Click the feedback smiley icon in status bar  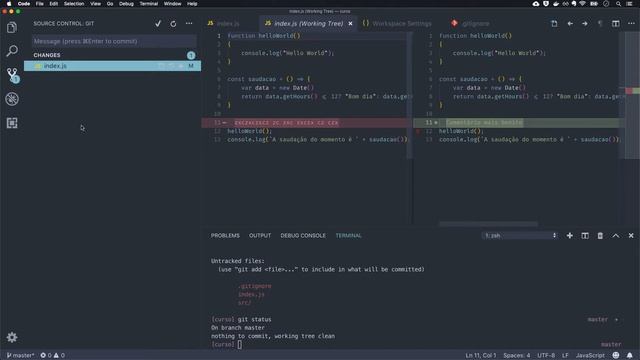616,355
